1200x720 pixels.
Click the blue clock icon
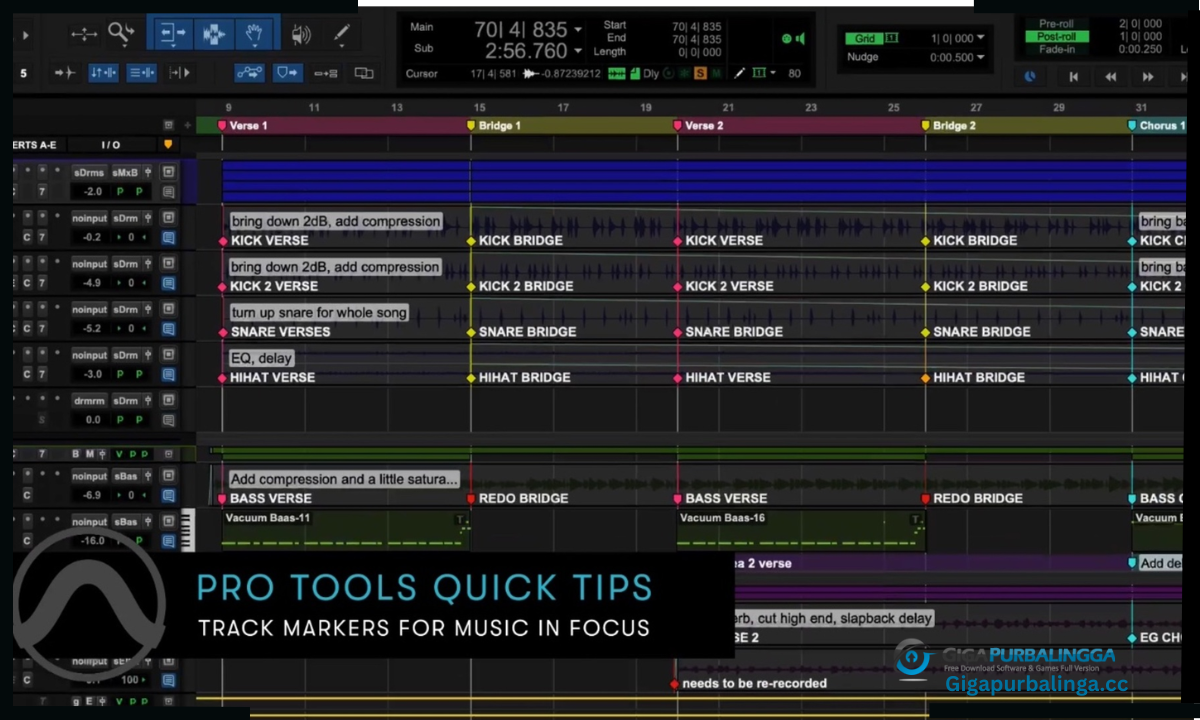point(1030,76)
